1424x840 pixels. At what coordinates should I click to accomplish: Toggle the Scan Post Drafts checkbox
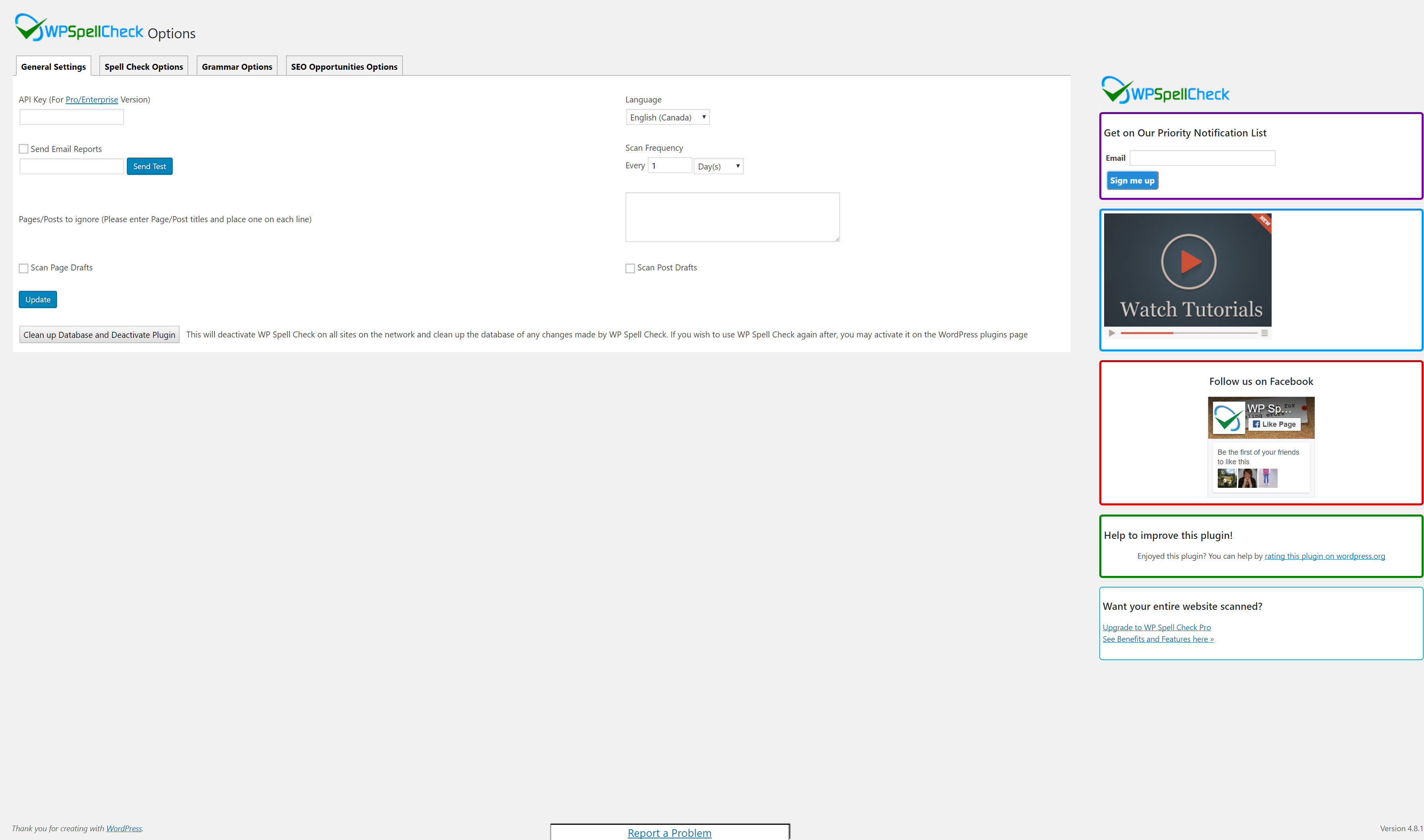coord(630,268)
